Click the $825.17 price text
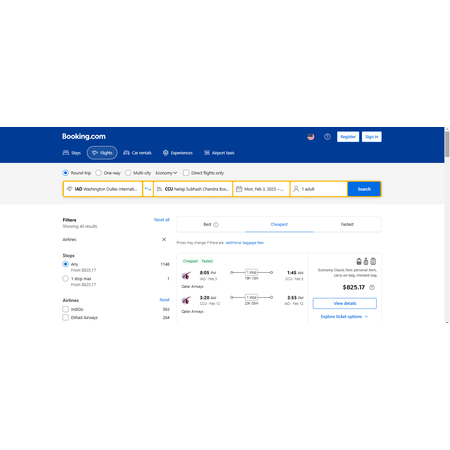This screenshot has height=450, width=450. (x=354, y=287)
